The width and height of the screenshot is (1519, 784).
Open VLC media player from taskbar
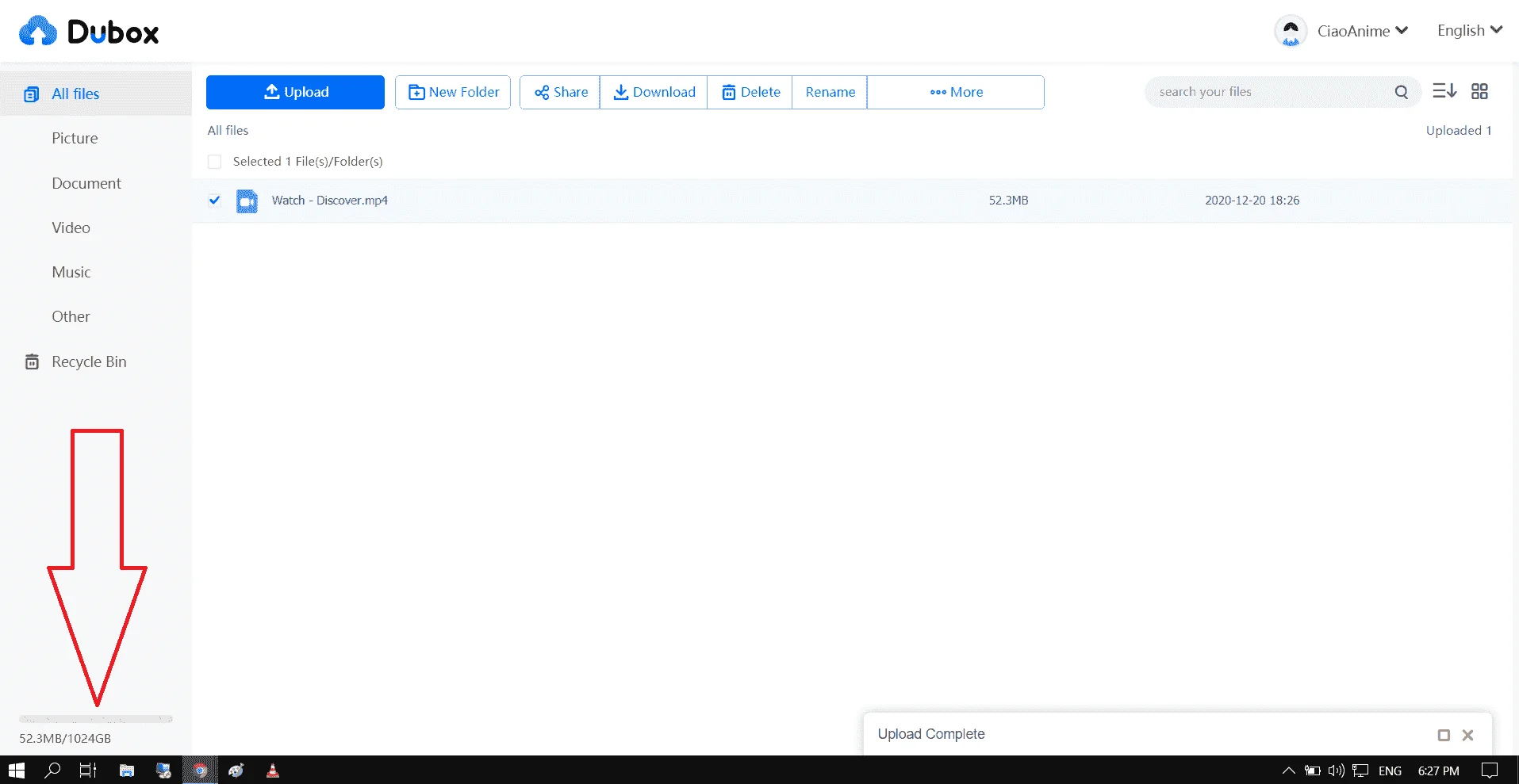(273, 771)
